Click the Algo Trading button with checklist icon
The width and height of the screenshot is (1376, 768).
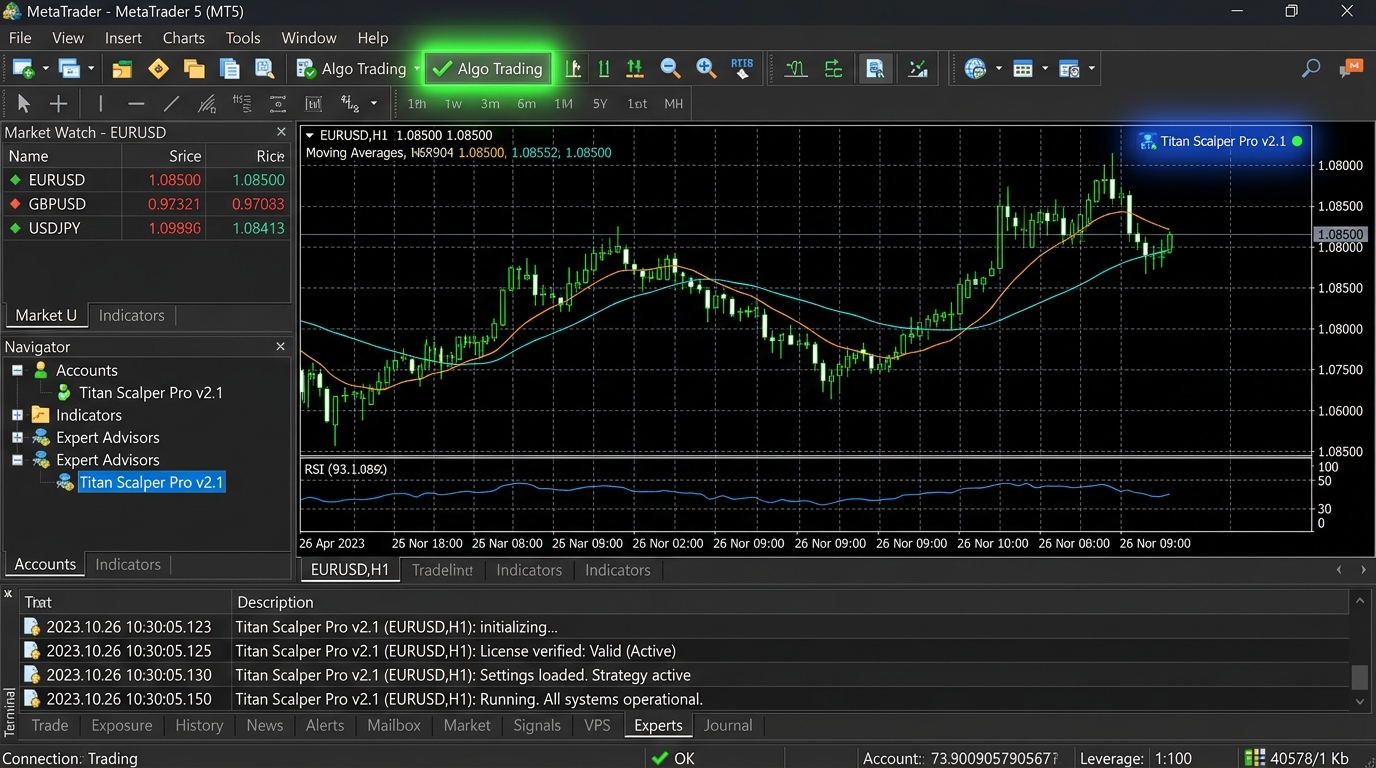point(351,69)
